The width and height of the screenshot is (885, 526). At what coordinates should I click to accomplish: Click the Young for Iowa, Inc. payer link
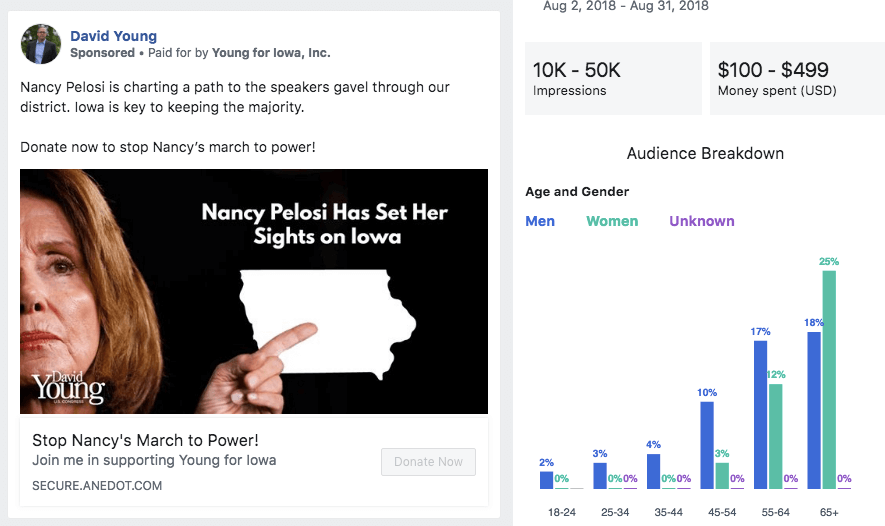271,53
